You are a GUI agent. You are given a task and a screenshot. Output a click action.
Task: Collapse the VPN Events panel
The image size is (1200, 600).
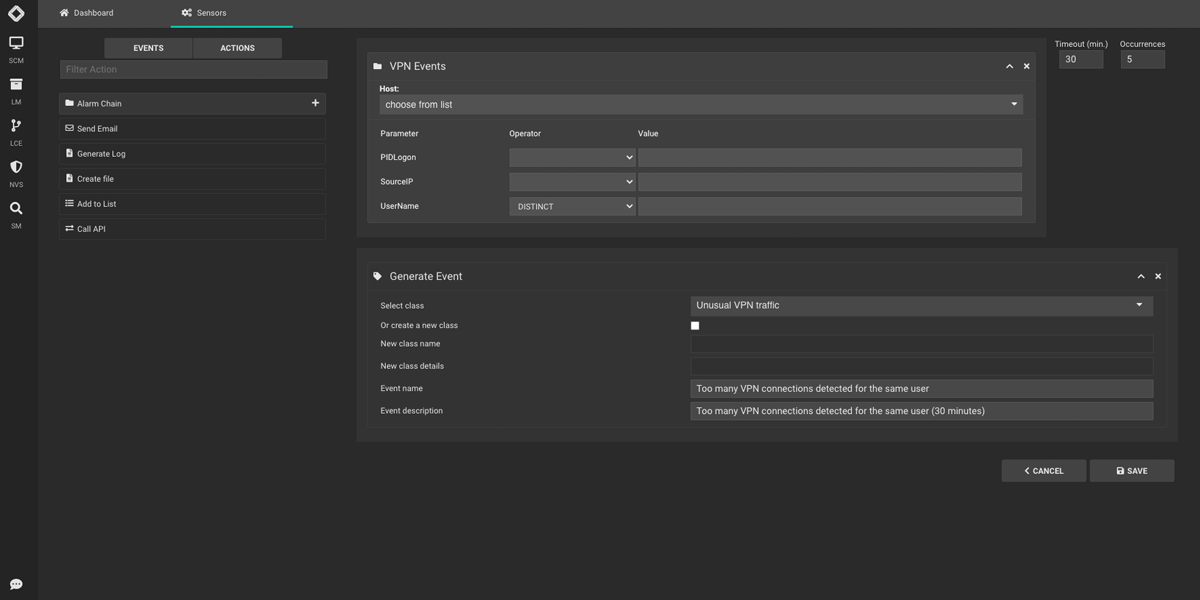point(1009,66)
